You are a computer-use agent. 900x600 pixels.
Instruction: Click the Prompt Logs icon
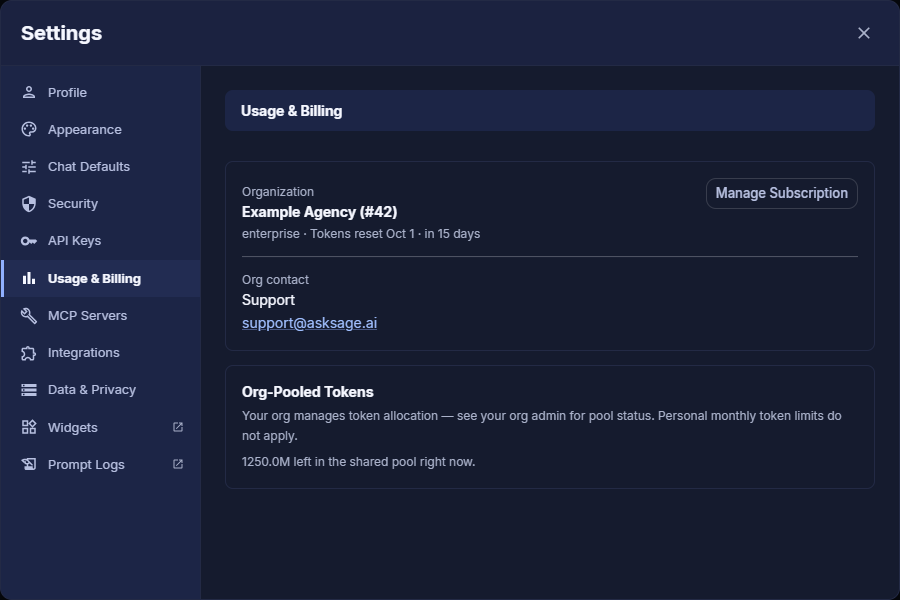point(29,464)
